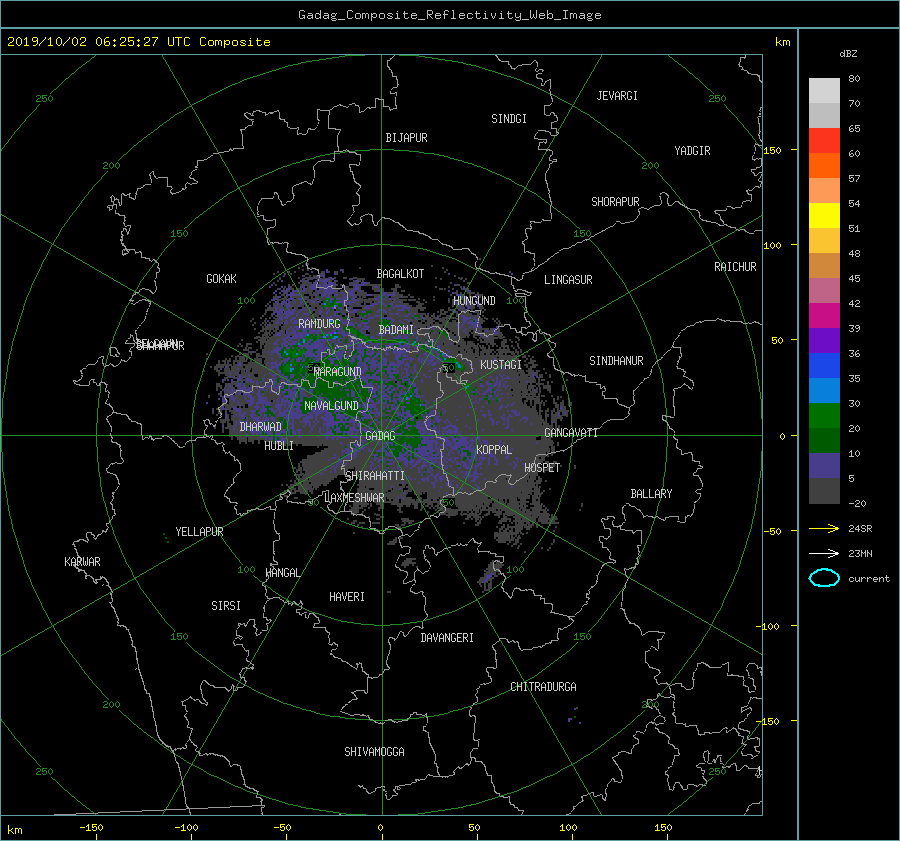Screen dimensions: 900x841
Task: Click the DHARWAD city label
Action: [260, 427]
